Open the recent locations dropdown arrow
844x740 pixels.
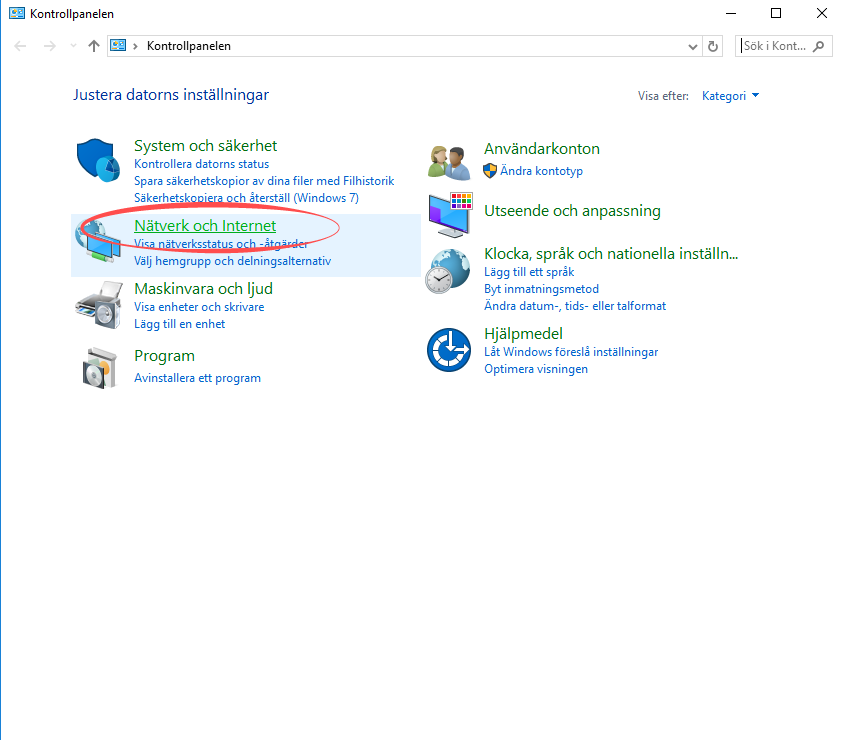73,46
